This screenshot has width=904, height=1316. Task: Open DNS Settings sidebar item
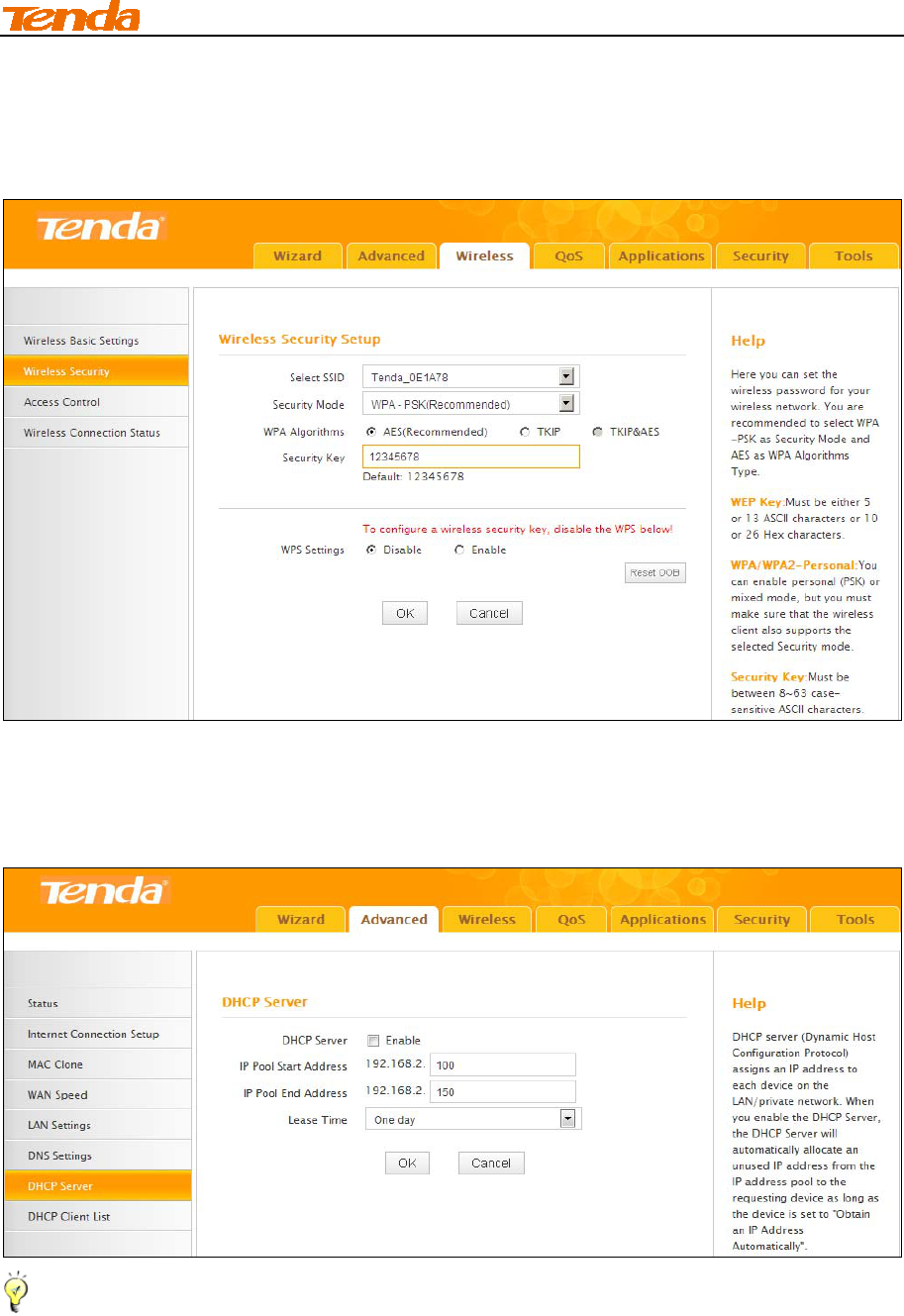[97, 1156]
